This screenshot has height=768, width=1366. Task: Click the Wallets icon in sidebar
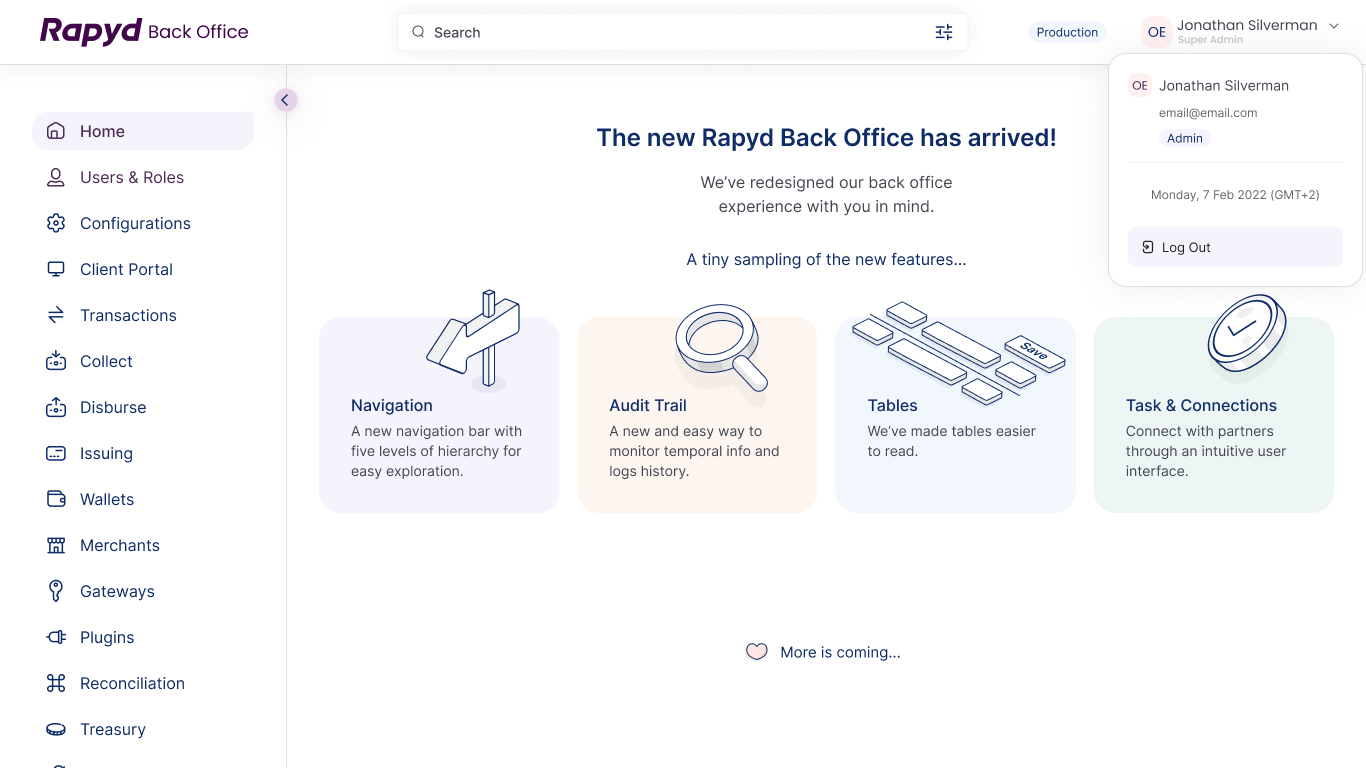tap(56, 499)
